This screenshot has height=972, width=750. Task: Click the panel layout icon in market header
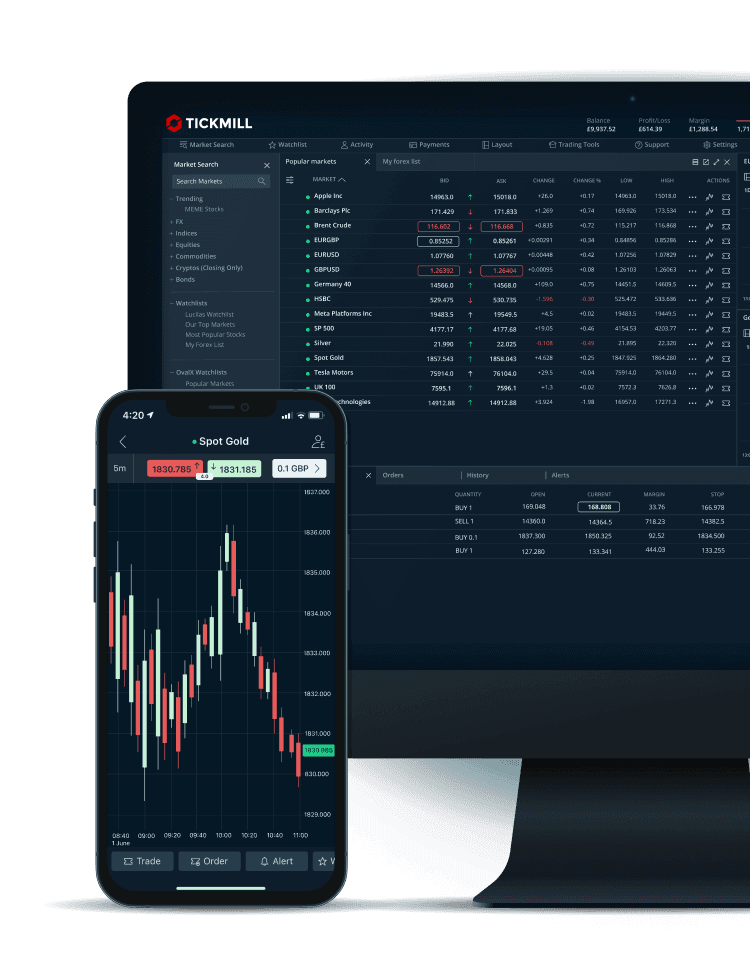(695, 162)
